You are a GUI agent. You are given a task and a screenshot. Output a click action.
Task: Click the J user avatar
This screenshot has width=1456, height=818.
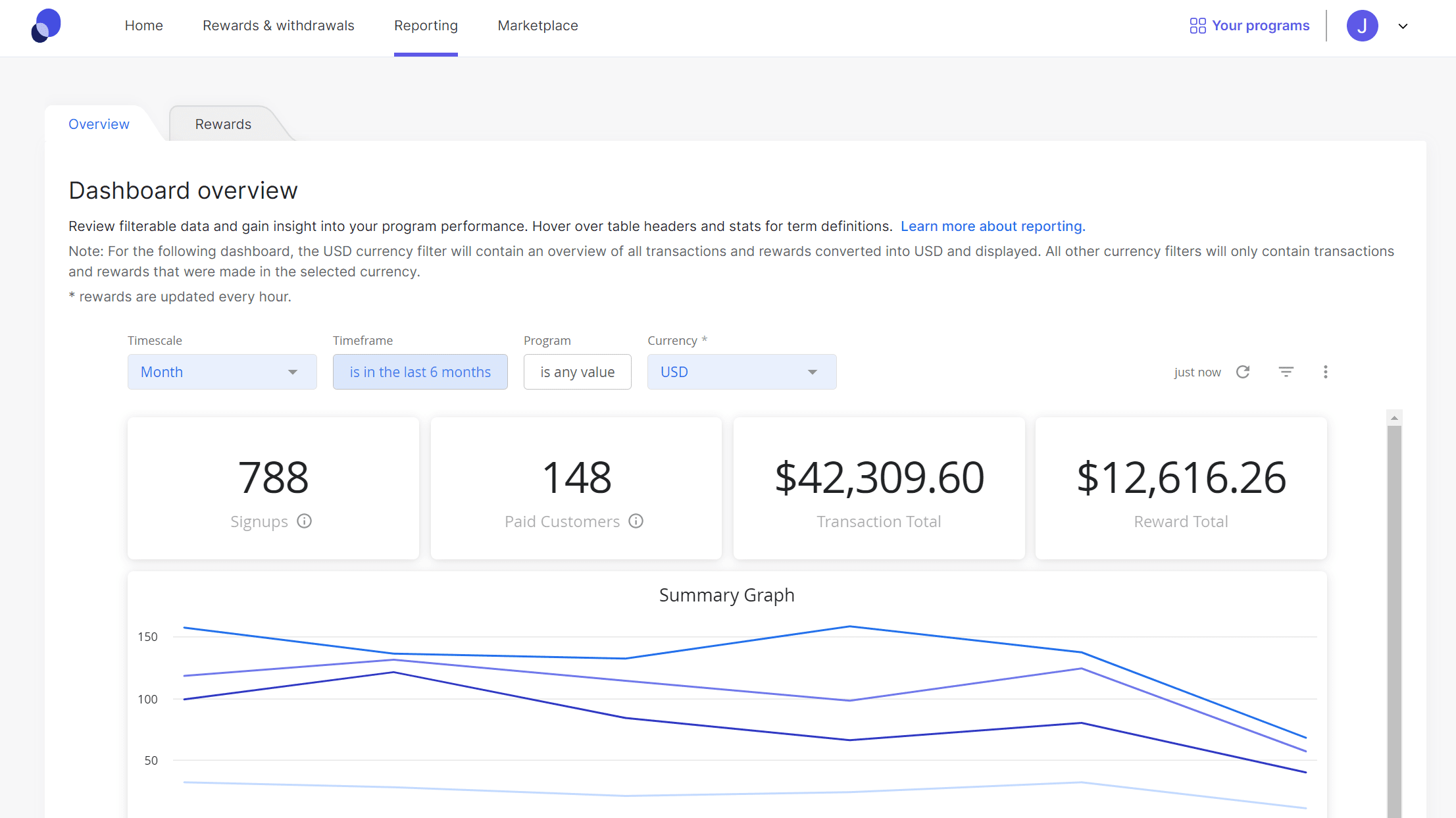[1362, 26]
